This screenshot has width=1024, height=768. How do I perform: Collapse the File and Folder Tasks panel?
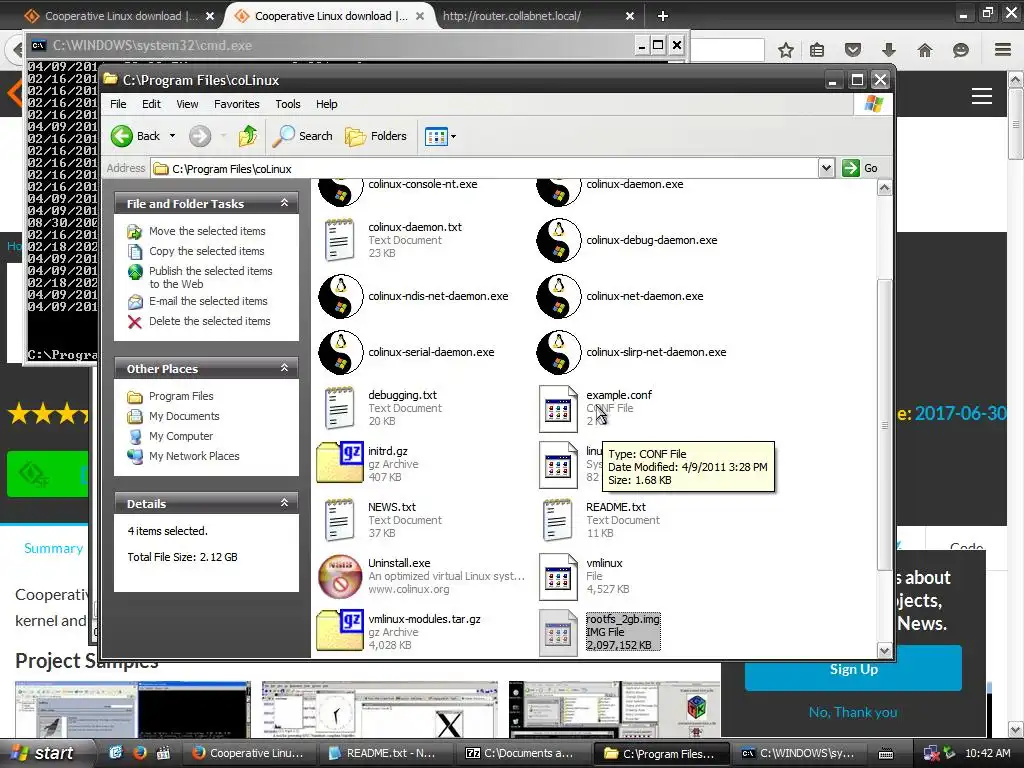point(284,203)
